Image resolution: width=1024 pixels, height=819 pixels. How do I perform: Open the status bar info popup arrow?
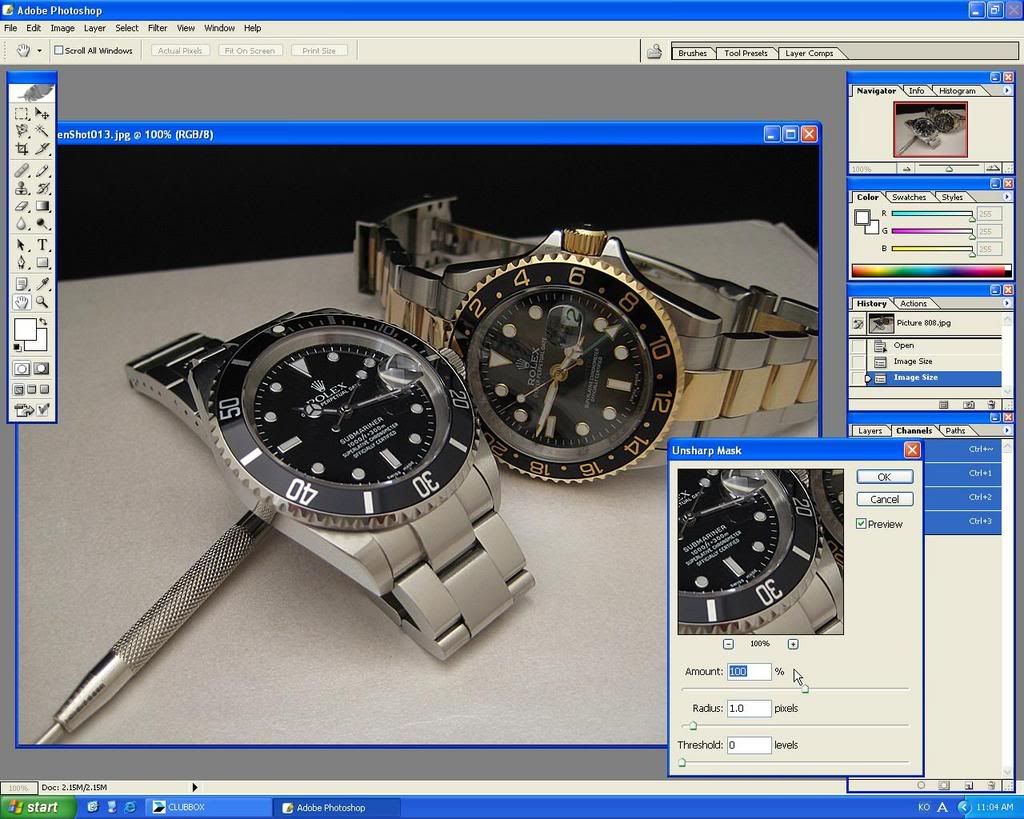pyautogui.click(x=195, y=788)
